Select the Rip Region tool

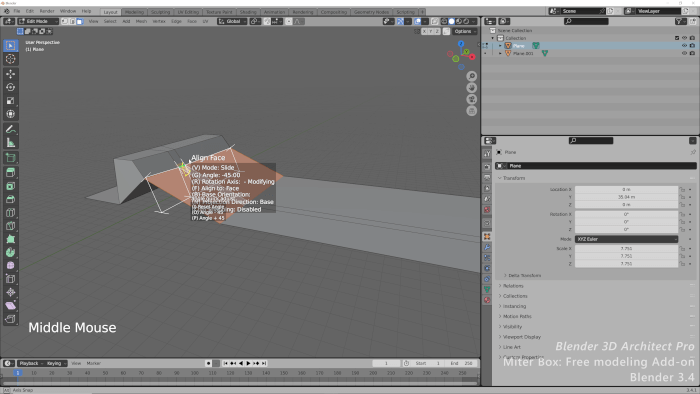pos(11,319)
